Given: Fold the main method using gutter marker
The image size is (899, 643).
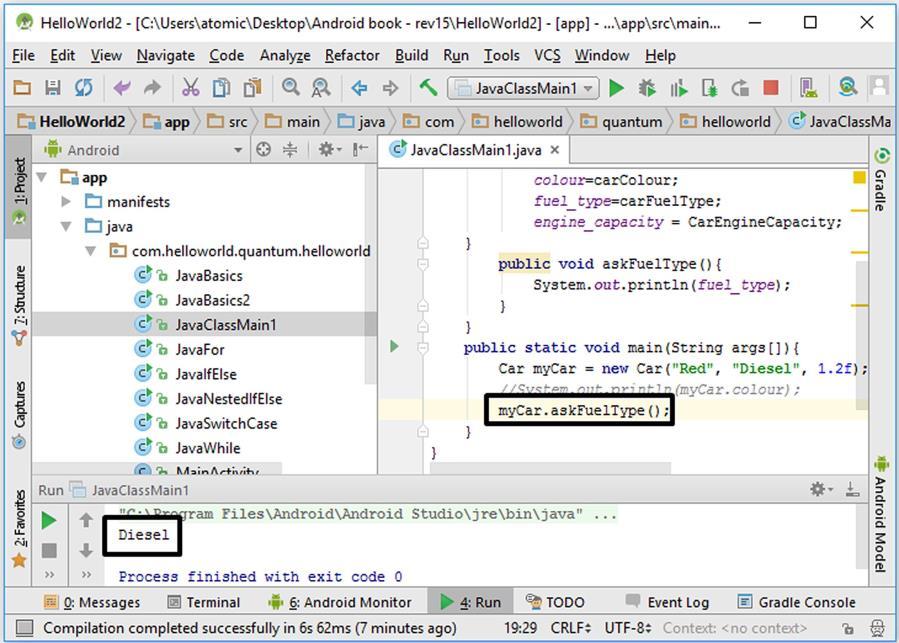Looking at the screenshot, I should click(423, 348).
